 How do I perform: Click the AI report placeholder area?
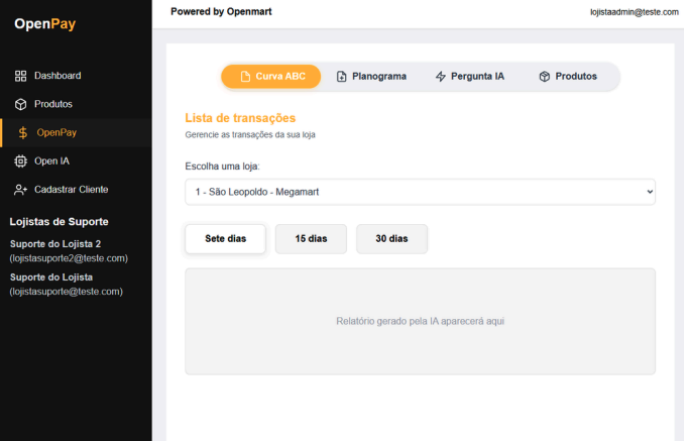coord(420,321)
